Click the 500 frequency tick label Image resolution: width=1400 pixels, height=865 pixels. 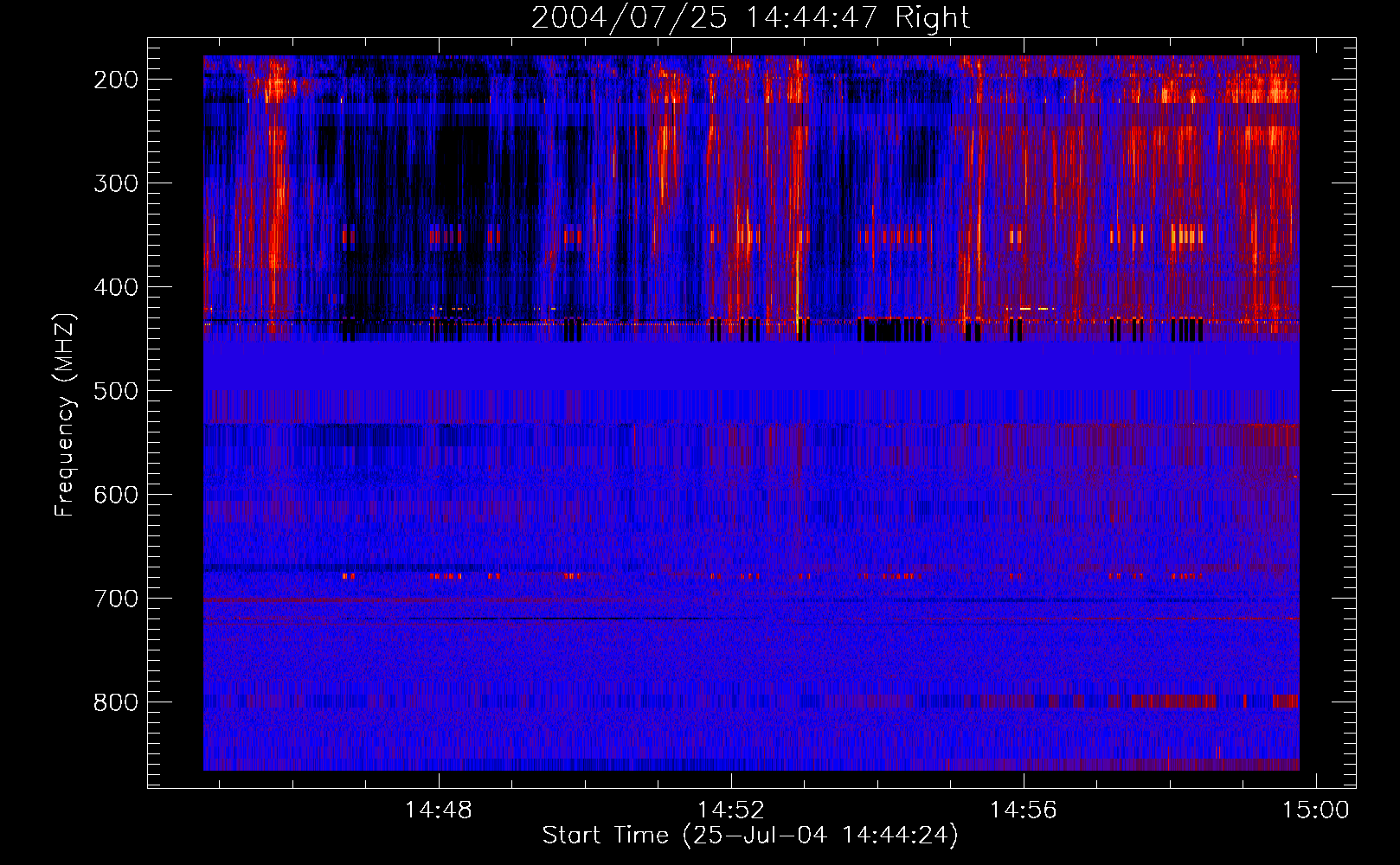[116, 391]
